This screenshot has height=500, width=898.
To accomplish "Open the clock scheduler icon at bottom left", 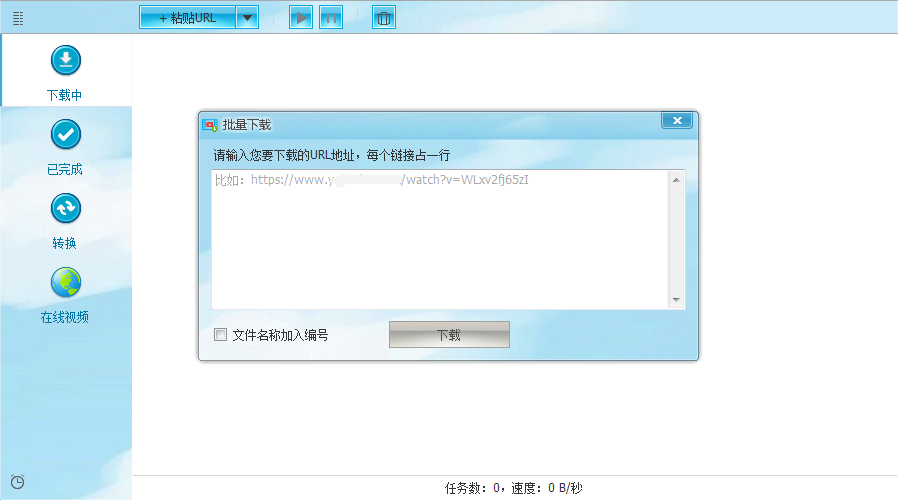I will tap(17, 482).
